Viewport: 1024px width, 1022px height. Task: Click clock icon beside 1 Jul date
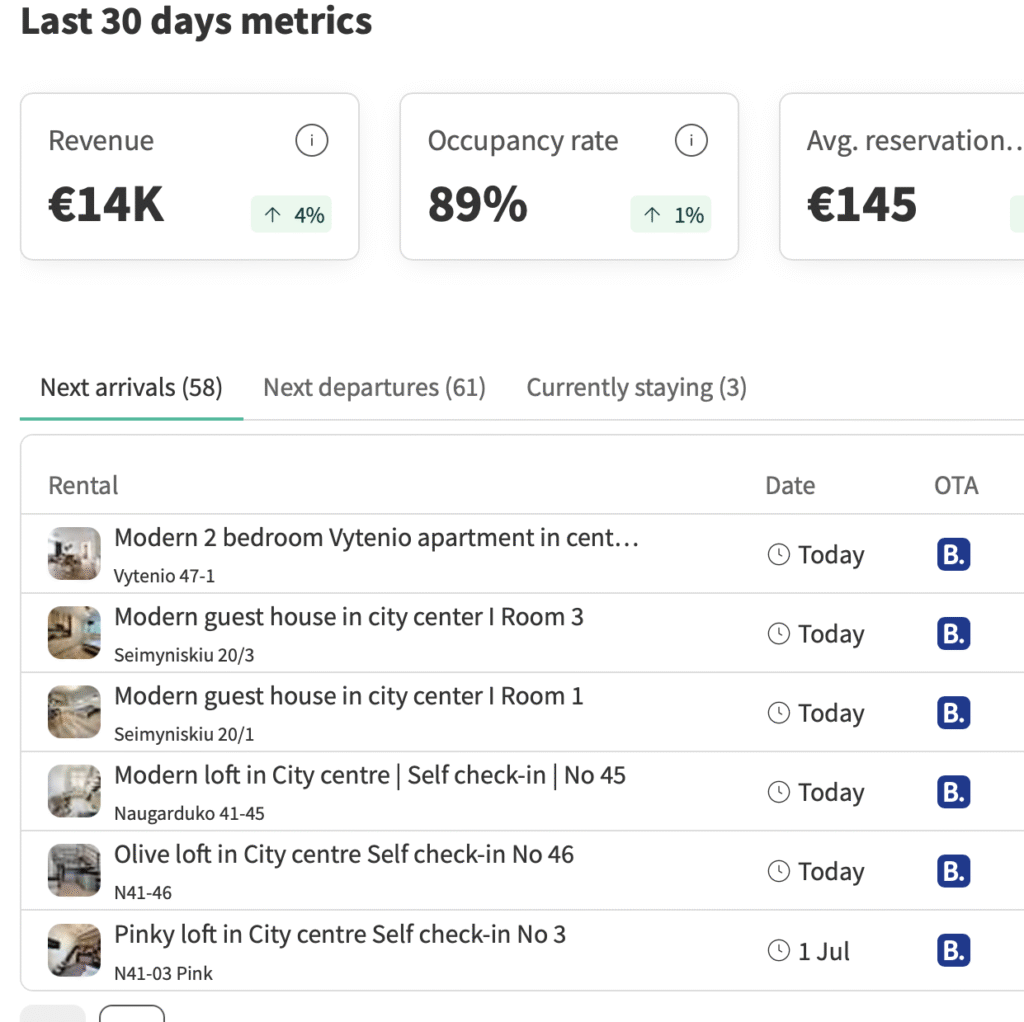coord(778,950)
